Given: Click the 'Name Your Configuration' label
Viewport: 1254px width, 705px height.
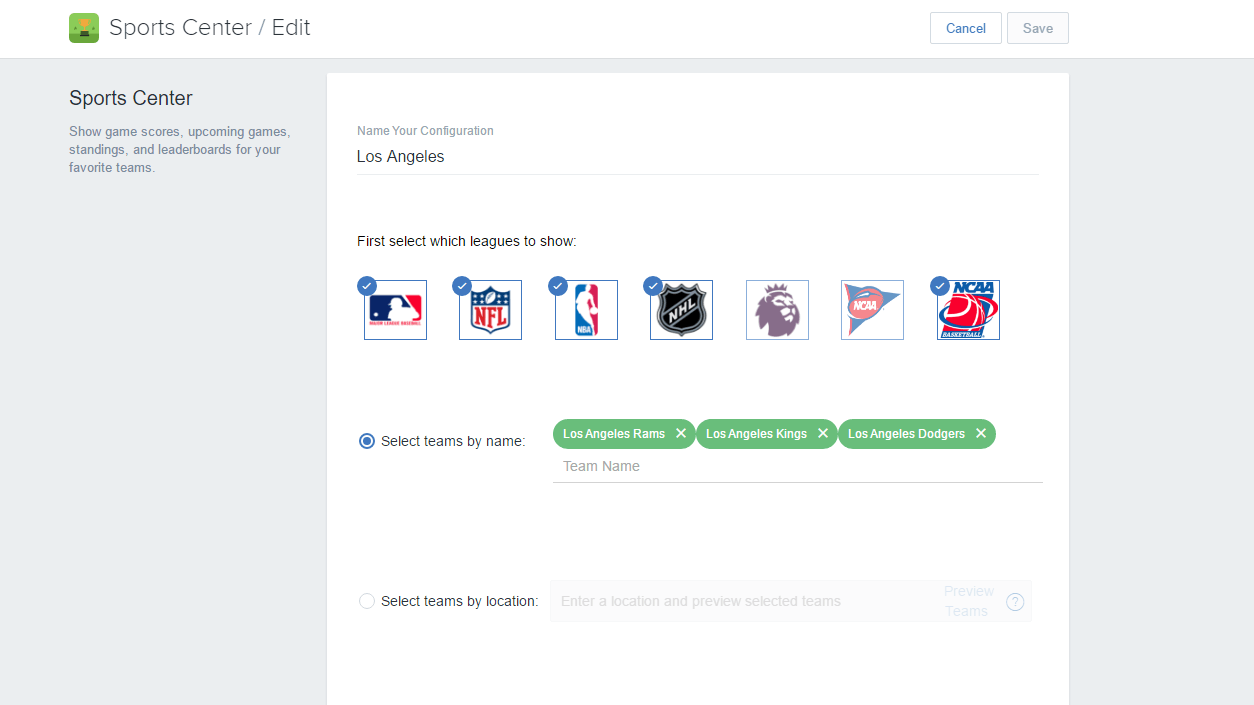Looking at the screenshot, I should pyautogui.click(x=425, y=131).
